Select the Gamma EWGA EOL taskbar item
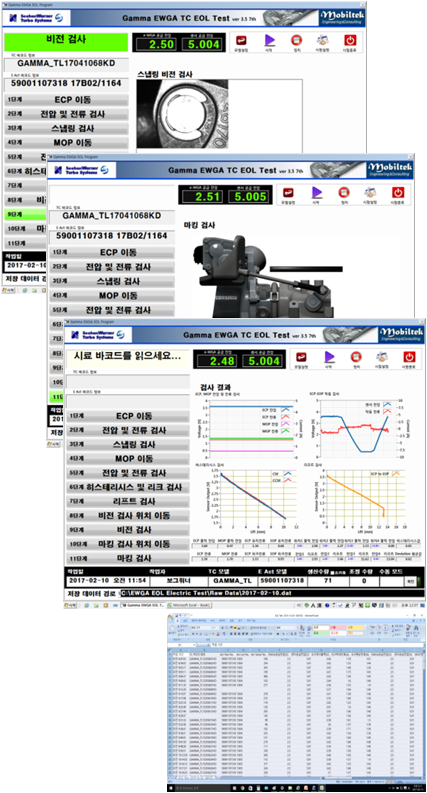Viewport: 427px width, 793px height. (142, 605)
